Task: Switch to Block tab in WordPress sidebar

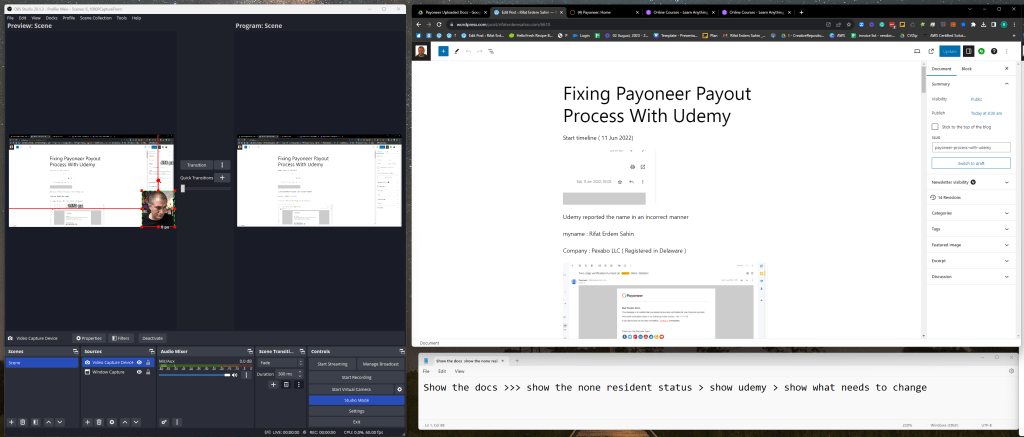Action: click(967, 69)
